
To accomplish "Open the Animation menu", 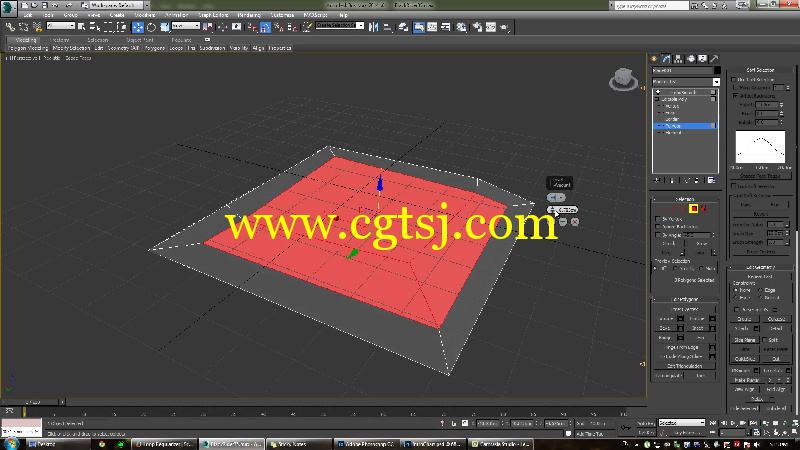I will (x=177, y=15).
